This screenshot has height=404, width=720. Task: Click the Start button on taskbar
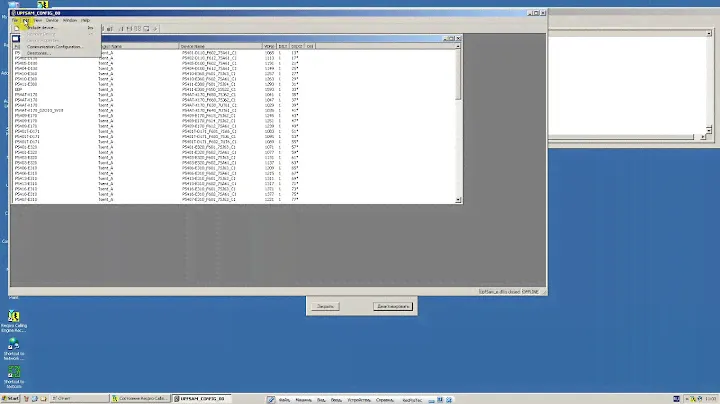click(x=11, y=398)
